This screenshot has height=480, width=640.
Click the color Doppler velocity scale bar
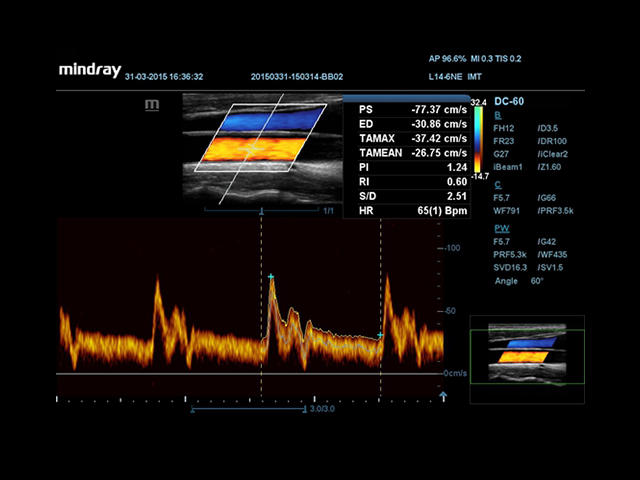[x=478, y=139]
